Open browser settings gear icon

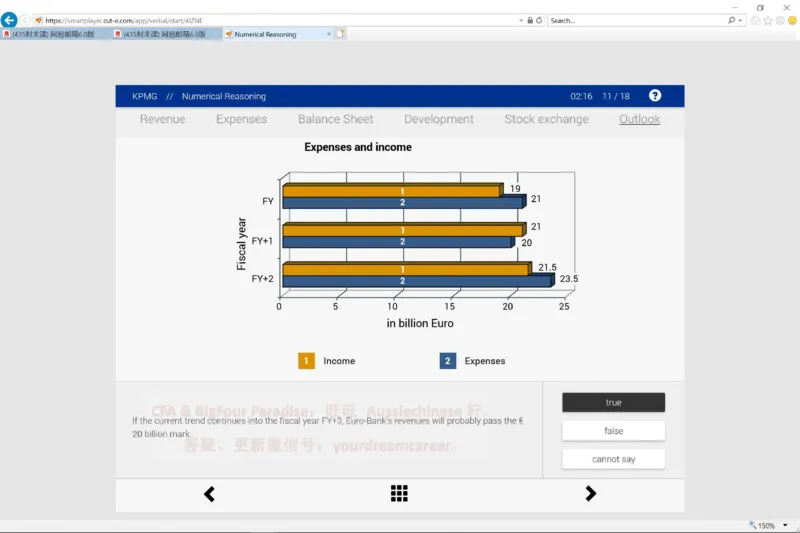[x=779, y=20]
